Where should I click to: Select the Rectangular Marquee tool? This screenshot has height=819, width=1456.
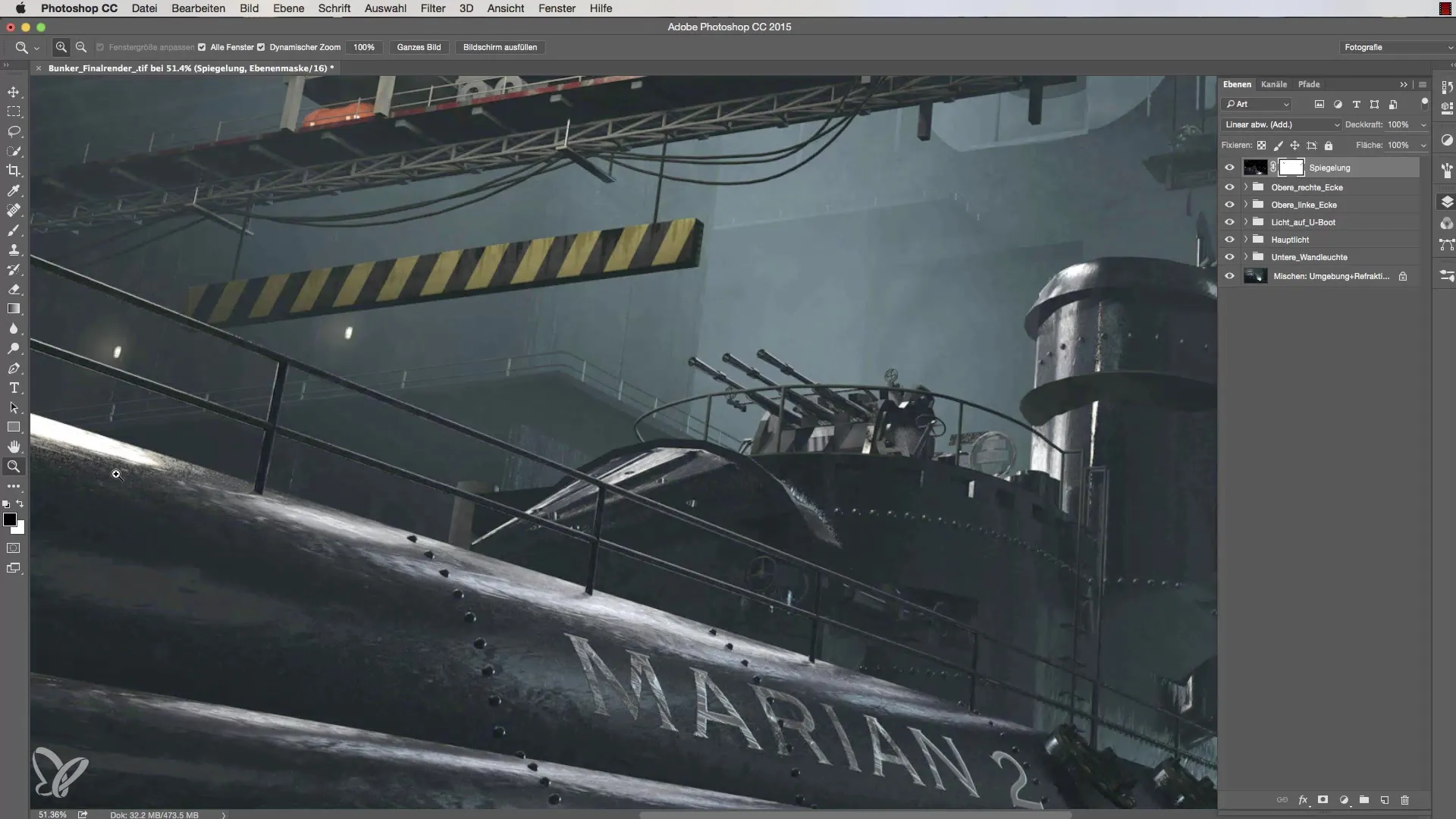coord(14,111)
